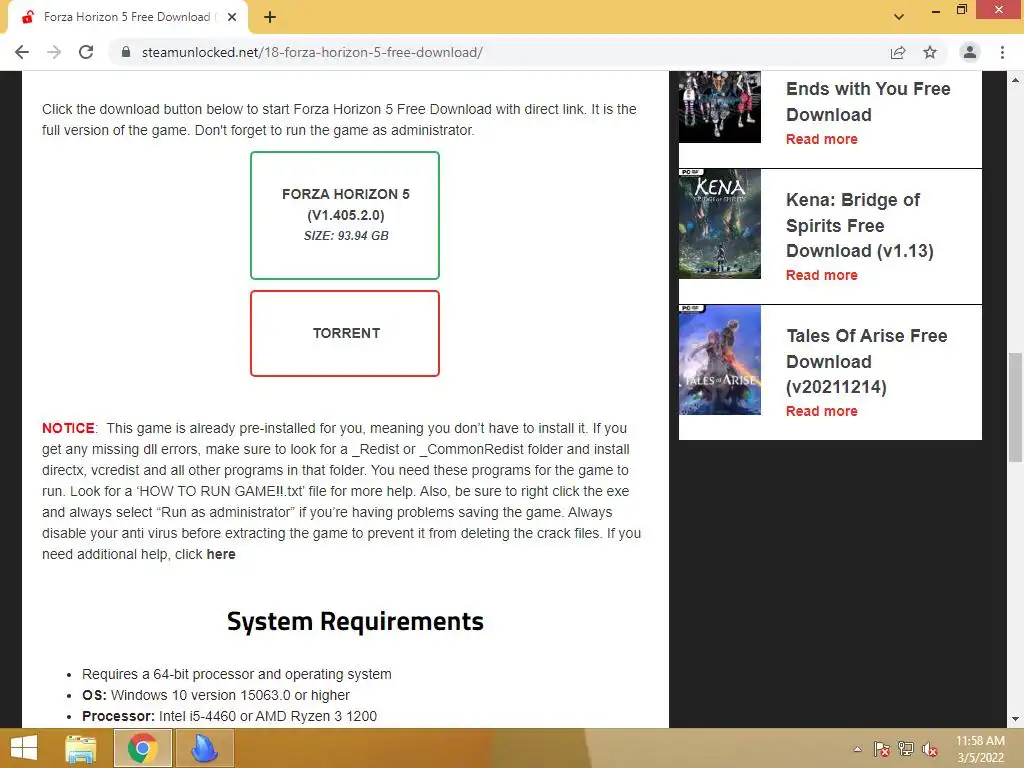The height and width of the screenshot is (768, 1024).
Task: Click the Kena game cover thumbnail
Action: coord(720,224)
